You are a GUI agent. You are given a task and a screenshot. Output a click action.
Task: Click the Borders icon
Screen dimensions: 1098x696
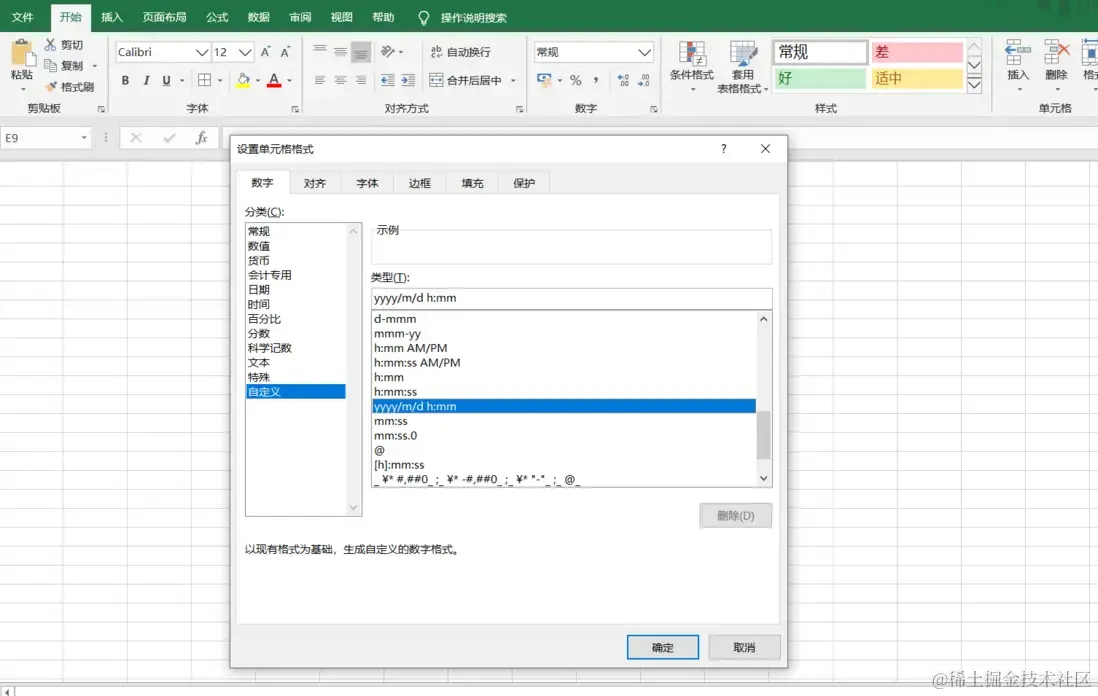click(x=204, y=81)
